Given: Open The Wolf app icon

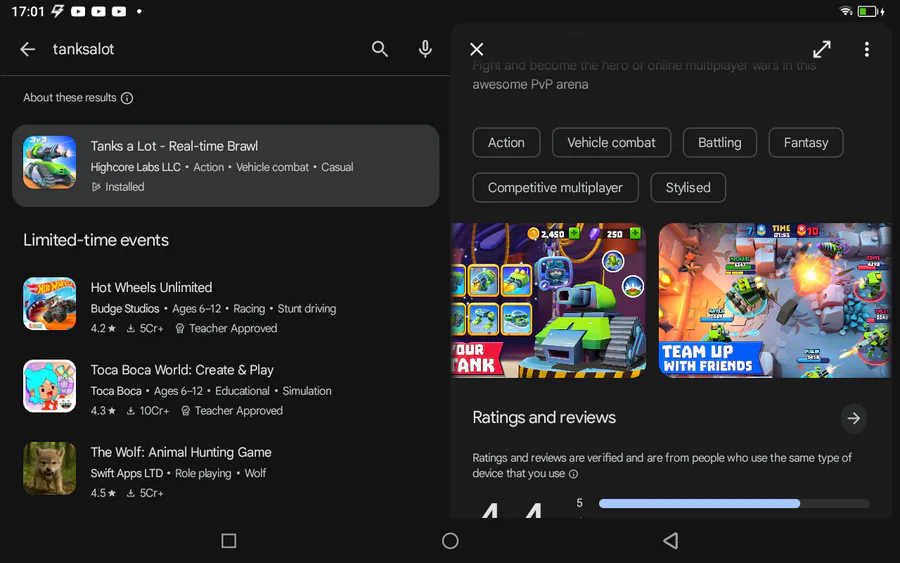Looking at the screenshot, I should pos(49,468).
